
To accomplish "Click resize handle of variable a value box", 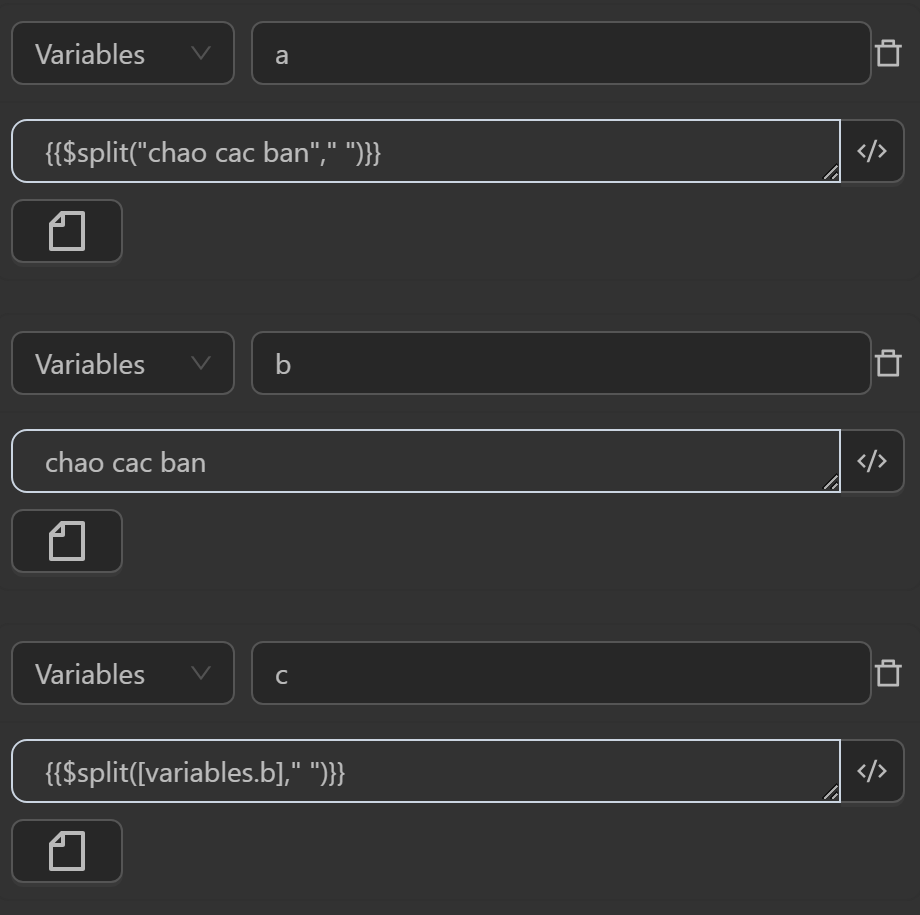I will [831, 173].
